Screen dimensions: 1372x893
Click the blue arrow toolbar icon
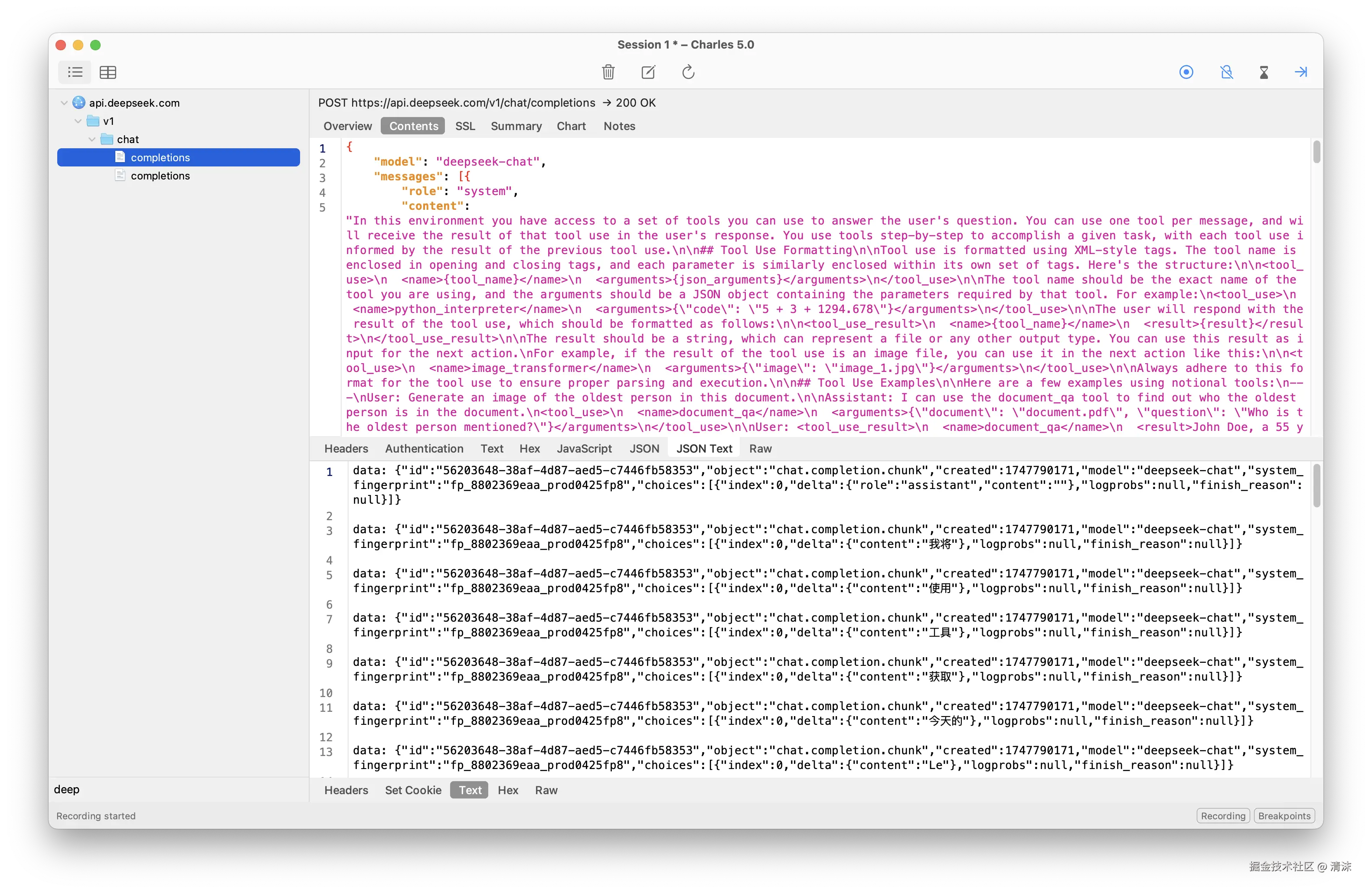pos(1300,72)
